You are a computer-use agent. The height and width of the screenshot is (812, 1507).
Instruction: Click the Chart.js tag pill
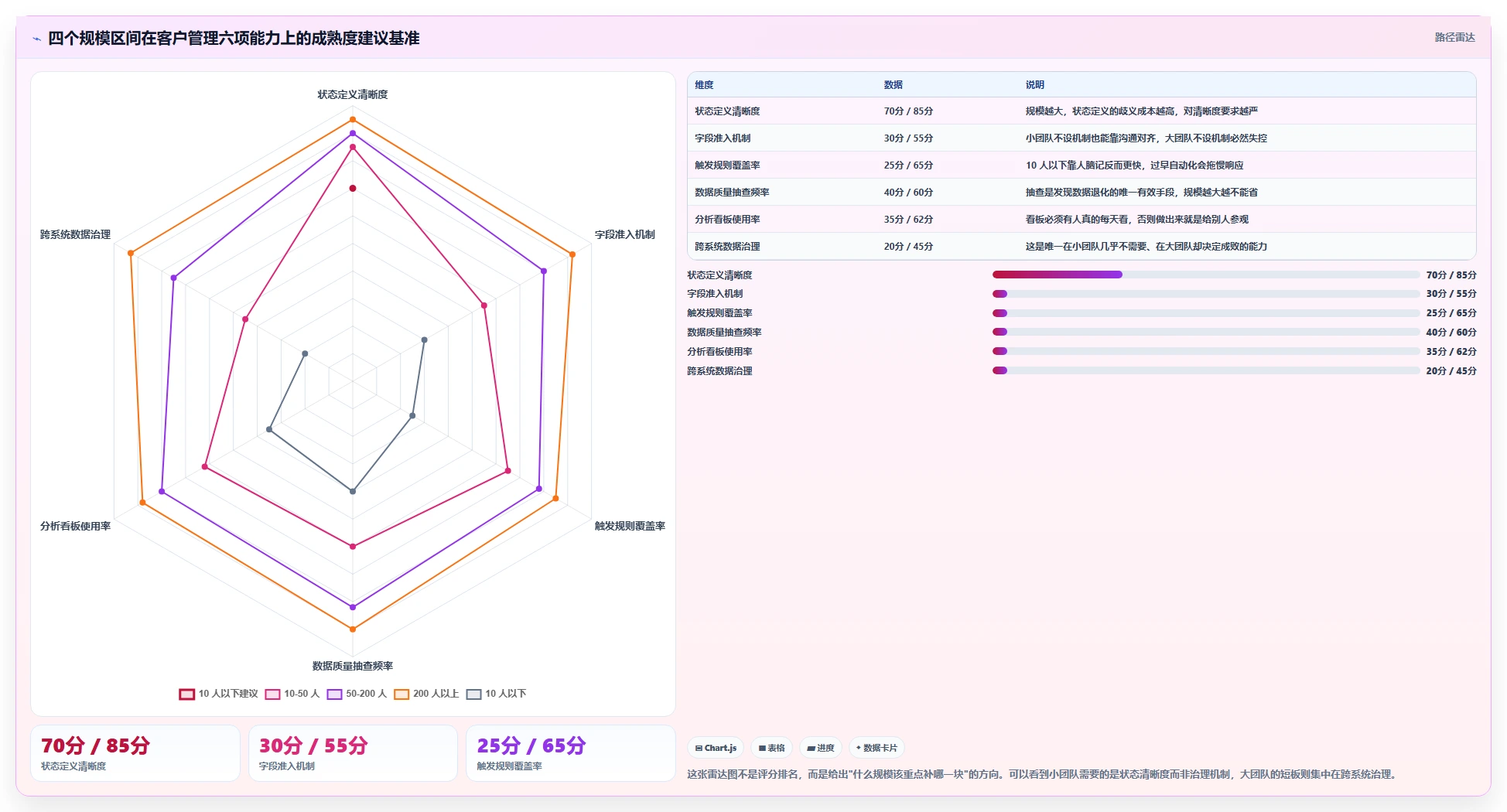(x=716, y=748)
